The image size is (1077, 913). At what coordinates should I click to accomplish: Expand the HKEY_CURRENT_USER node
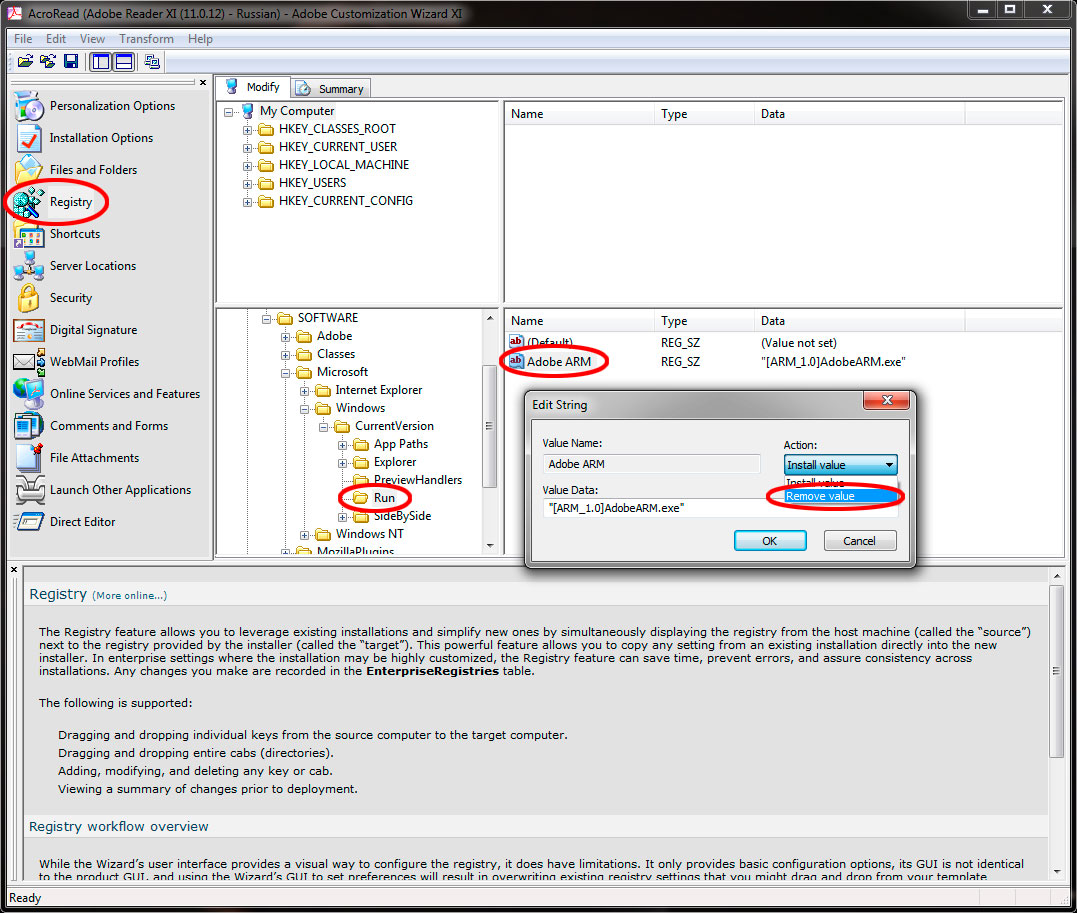[x=247, y=148]
